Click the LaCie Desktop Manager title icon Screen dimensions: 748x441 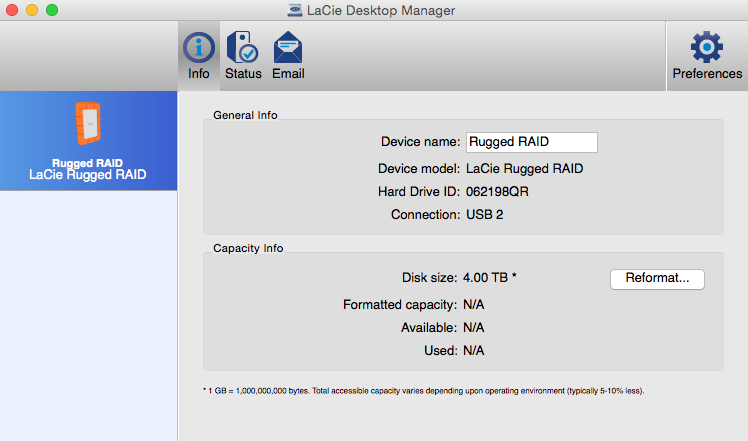coord(295,10)
